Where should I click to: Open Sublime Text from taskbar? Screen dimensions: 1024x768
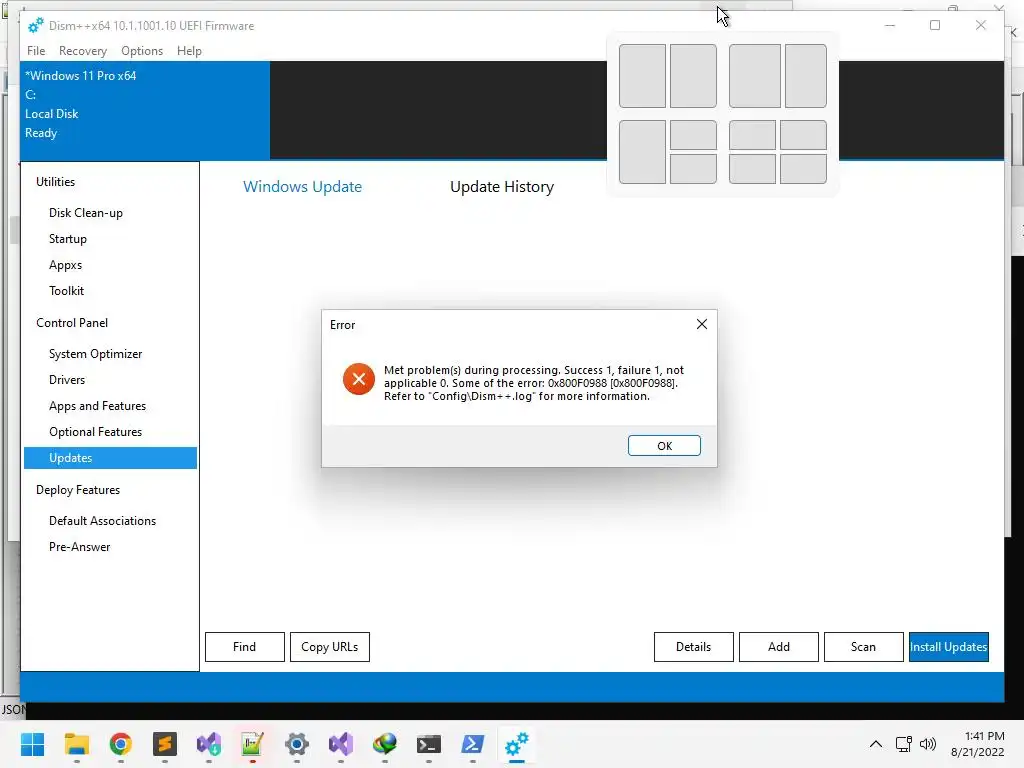165,744
